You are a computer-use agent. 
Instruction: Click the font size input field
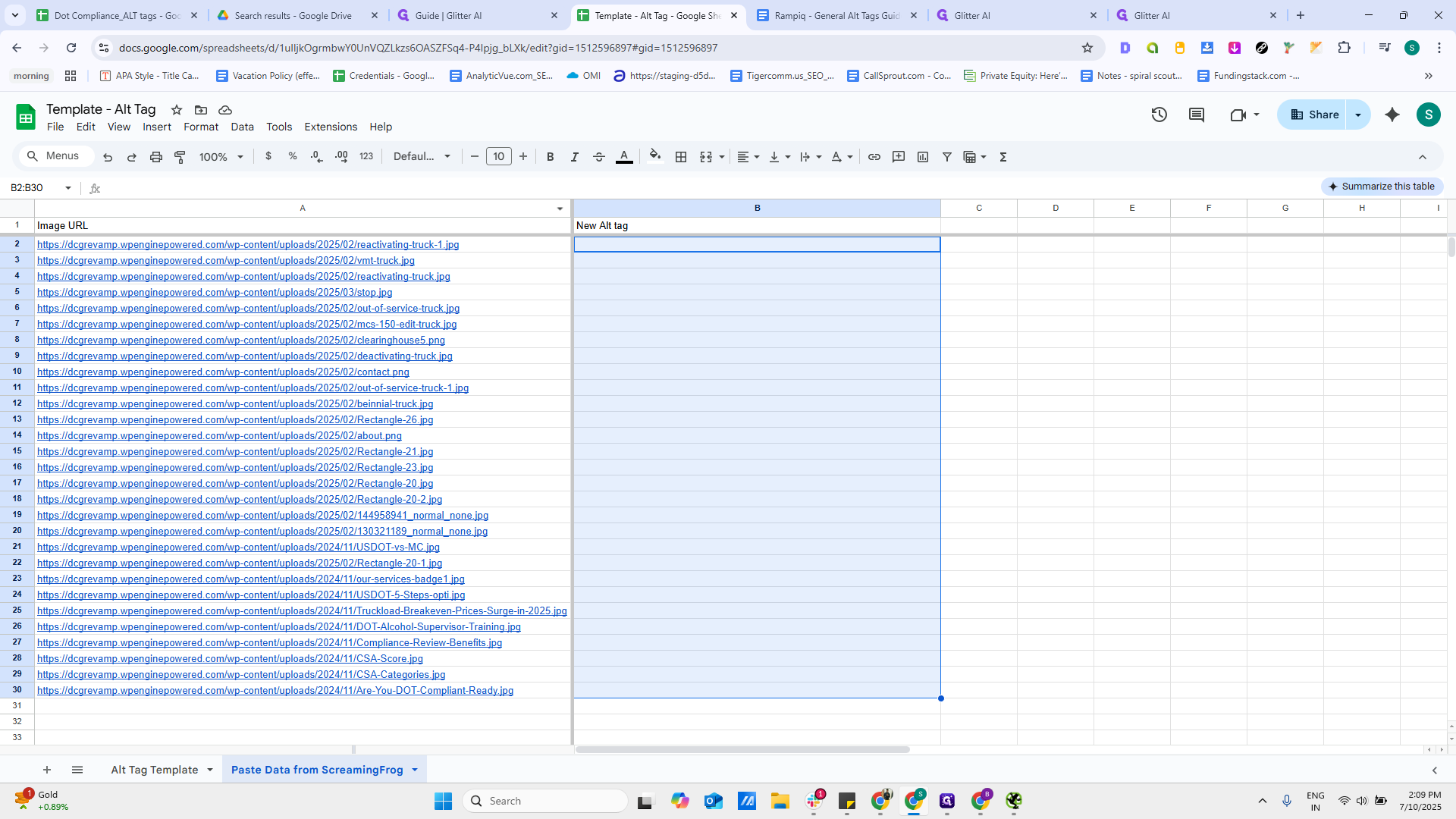498,157
